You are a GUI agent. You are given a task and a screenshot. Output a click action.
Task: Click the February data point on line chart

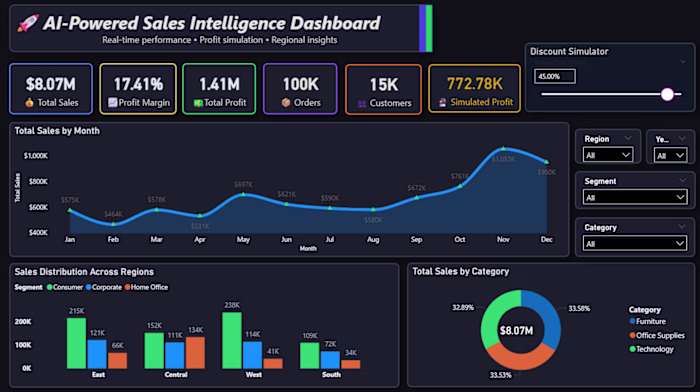tap(113, 224)
